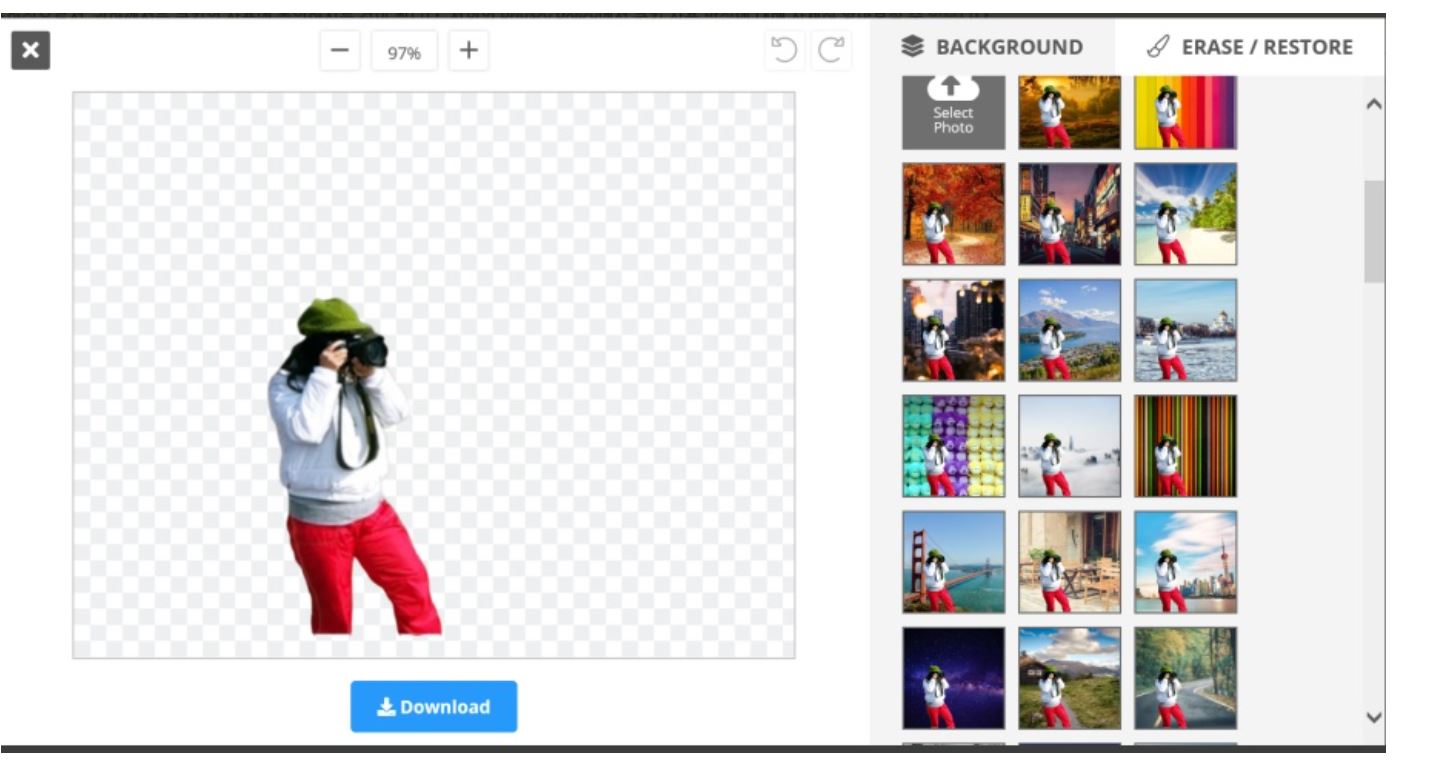Choose the rainbow vertical stripes background
Viewport: 1452px width, 765px height.
1185,112
